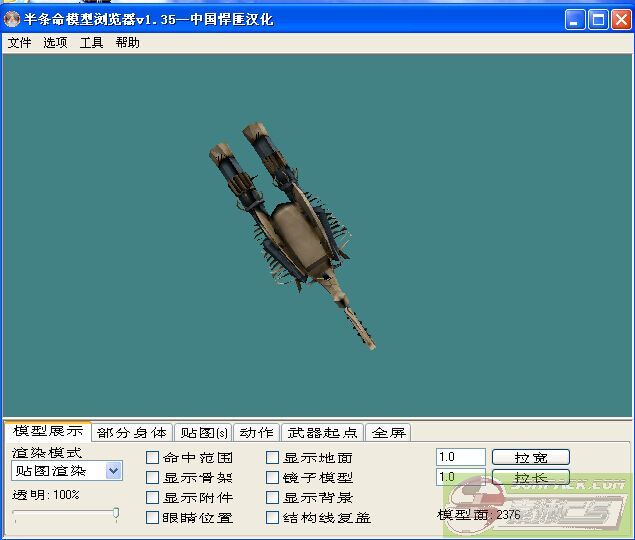The width and height of the screenshot is (635, 540).
Task: Open the 帮助 menu
Action: [127, 43]
